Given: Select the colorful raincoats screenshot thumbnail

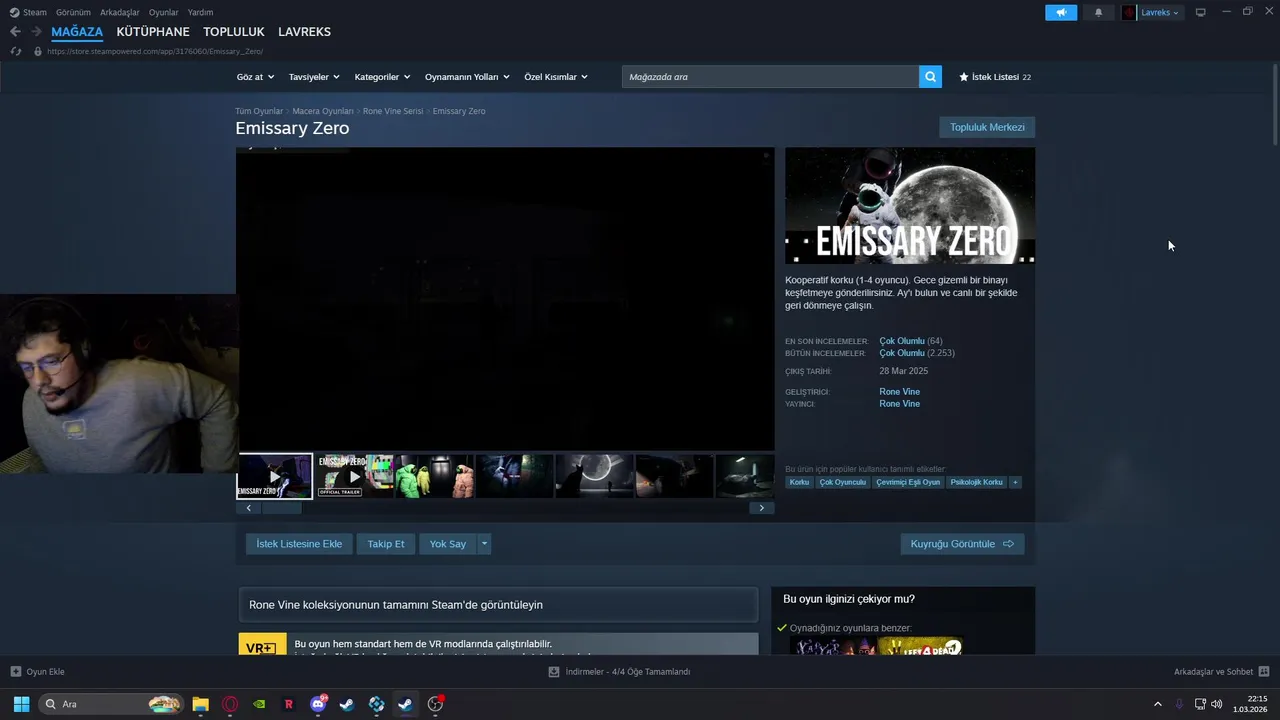Looking at the screenshot, I should tap(434, 476).
